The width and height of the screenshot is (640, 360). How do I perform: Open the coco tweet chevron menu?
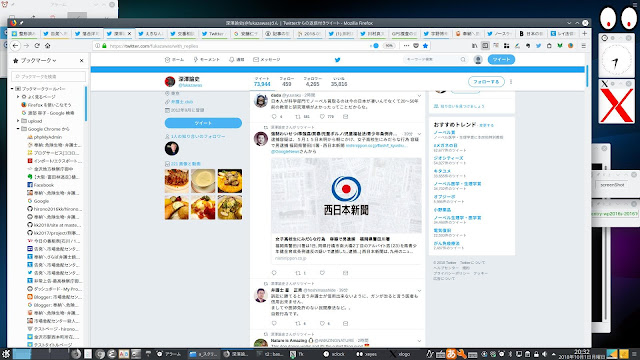419,96
